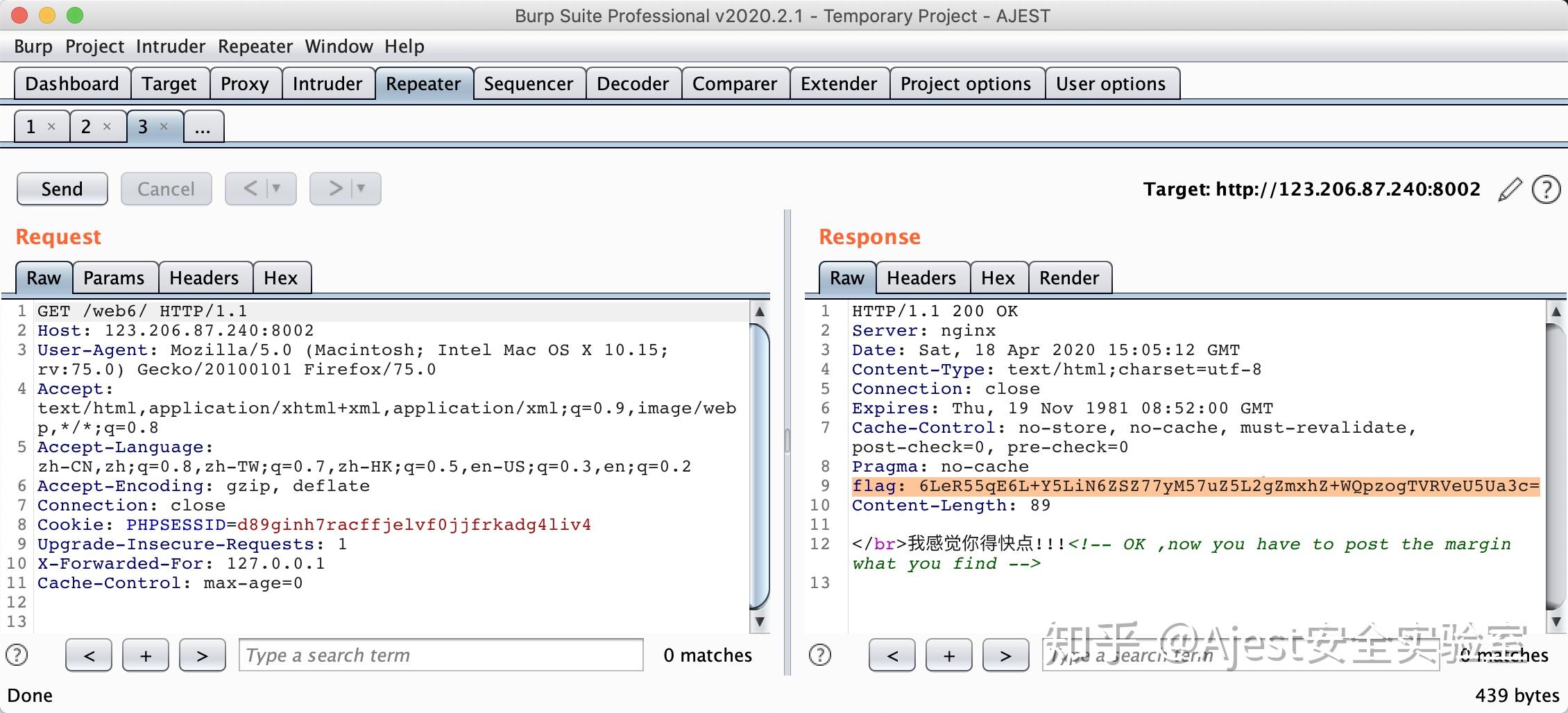Click the PHPSESSID cookie line

coord(314,524)
